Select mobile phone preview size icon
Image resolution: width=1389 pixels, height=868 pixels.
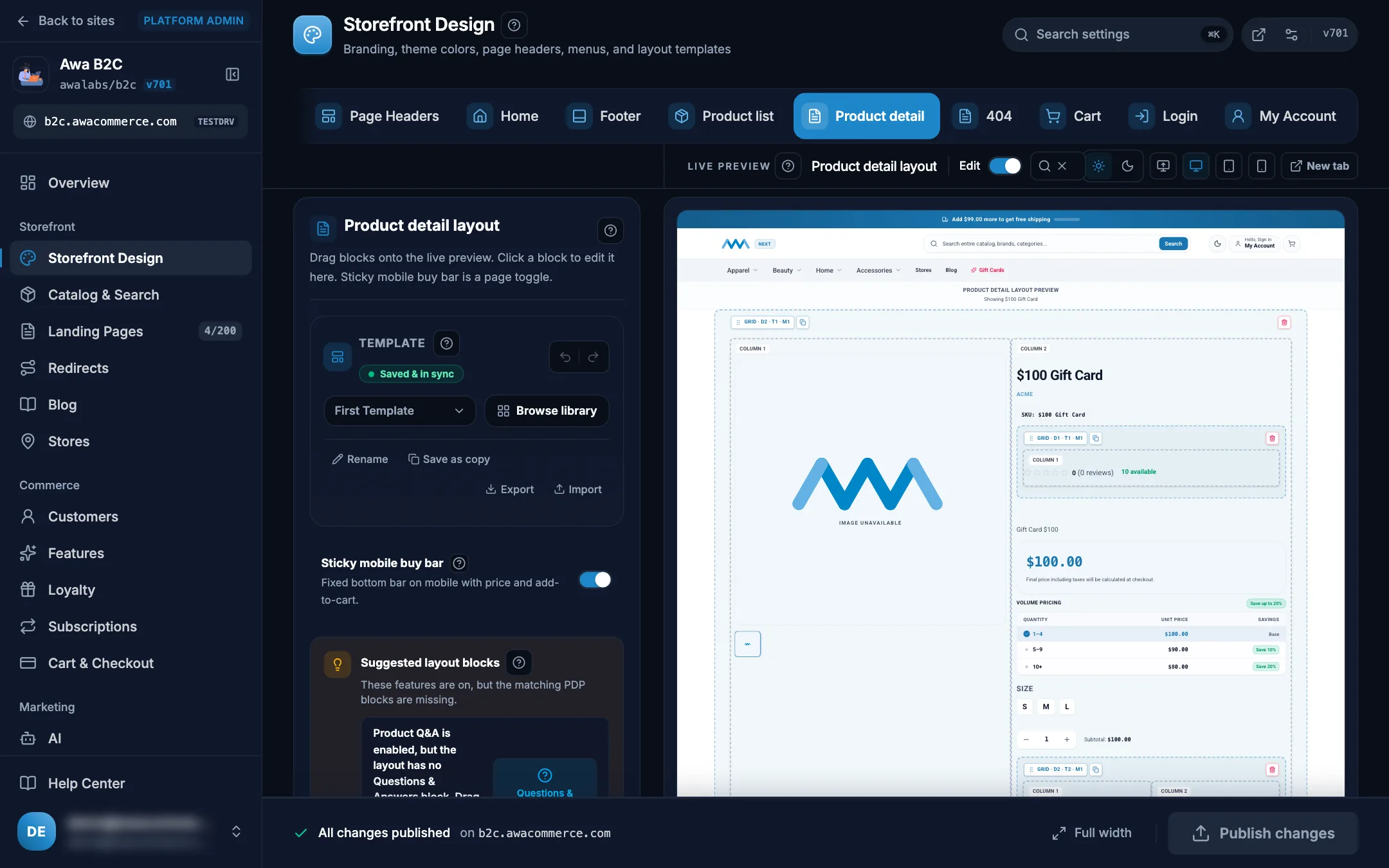tap(1261, 166)
